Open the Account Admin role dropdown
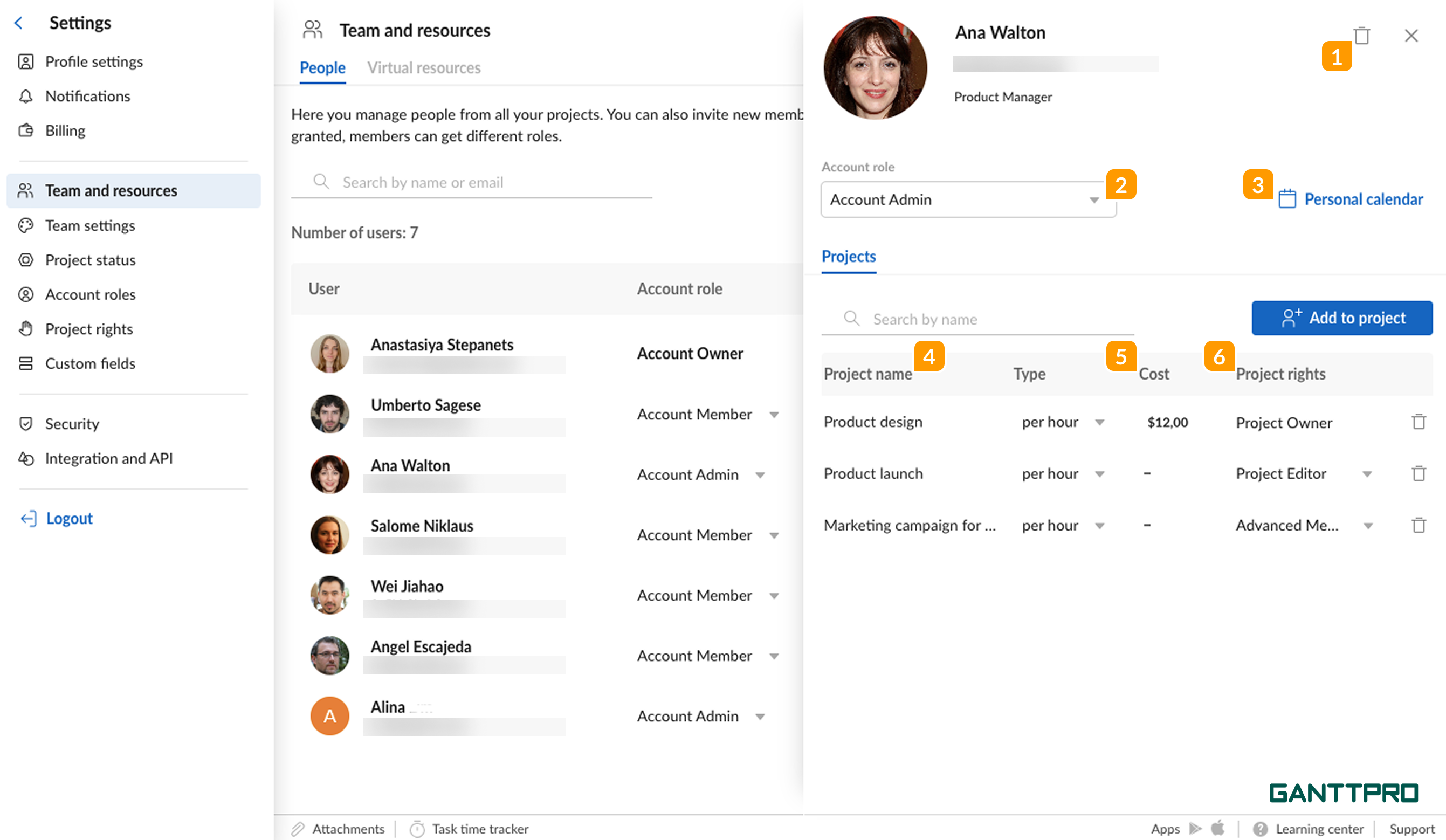1446x840 pixels. (x=969, y=199)
